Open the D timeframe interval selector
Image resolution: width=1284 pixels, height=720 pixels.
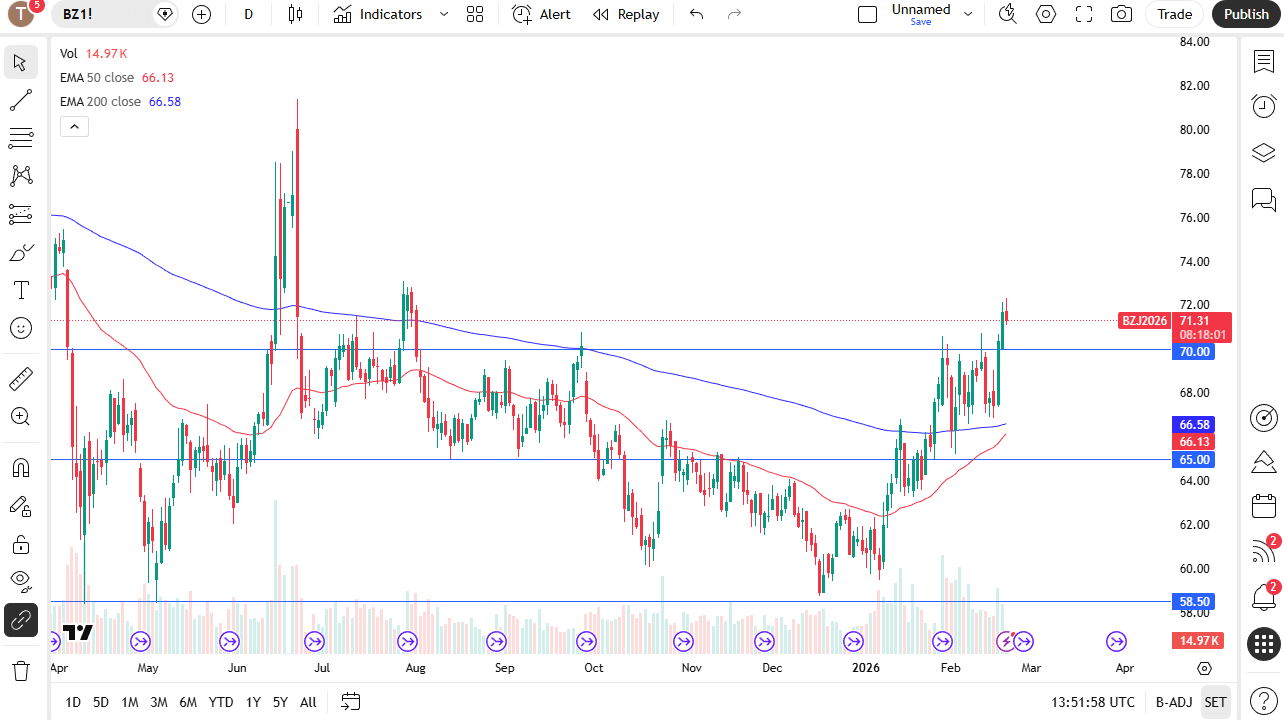(x=249, y=14)
